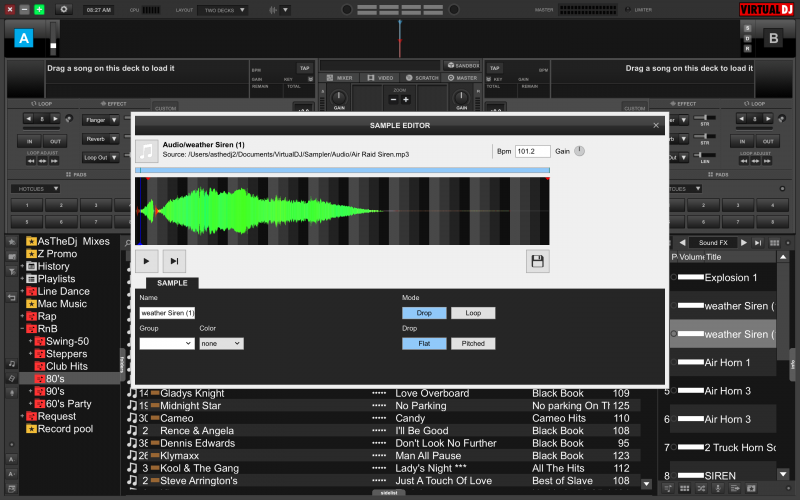This screenshot has height=500, width=800.
Task: Select deck A
Action: [23, 38]
